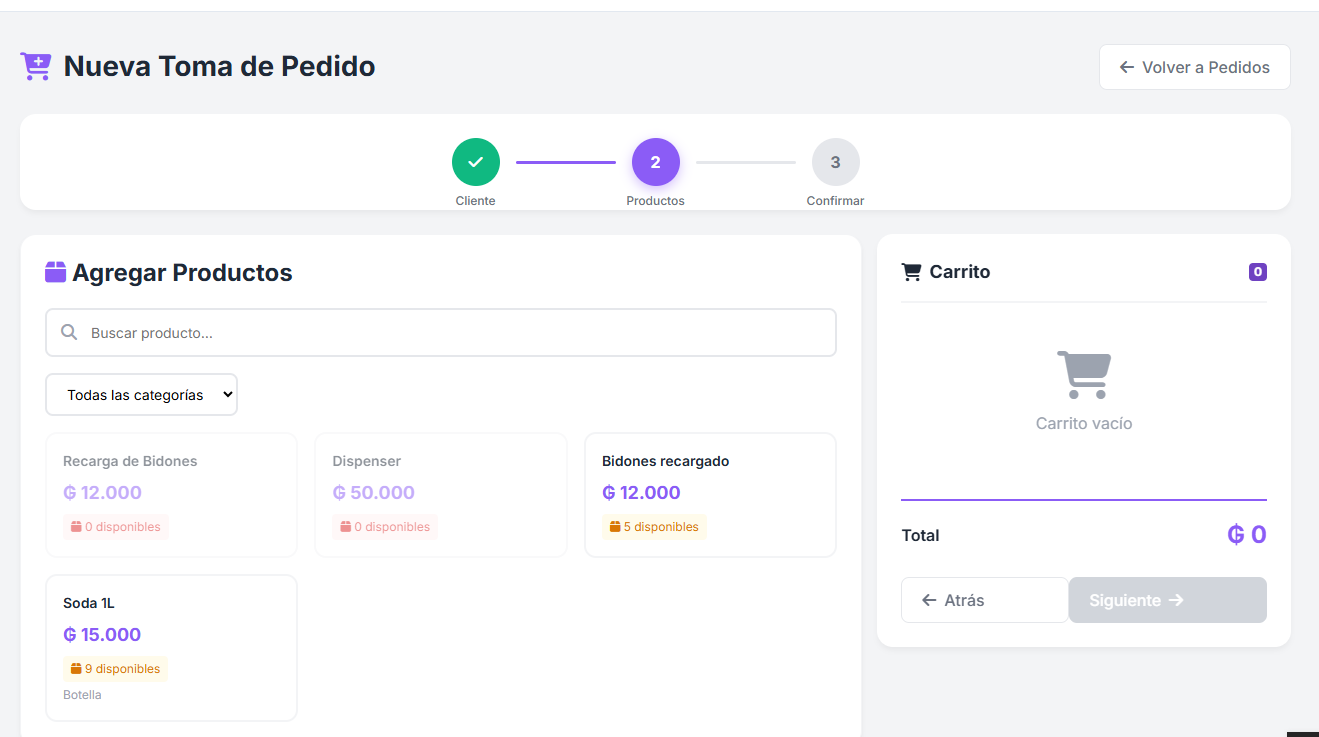The height and width of the screenshot is (737, 1319).
Task: Click the green checkmark Cliente step
Action: pos(475,162)
